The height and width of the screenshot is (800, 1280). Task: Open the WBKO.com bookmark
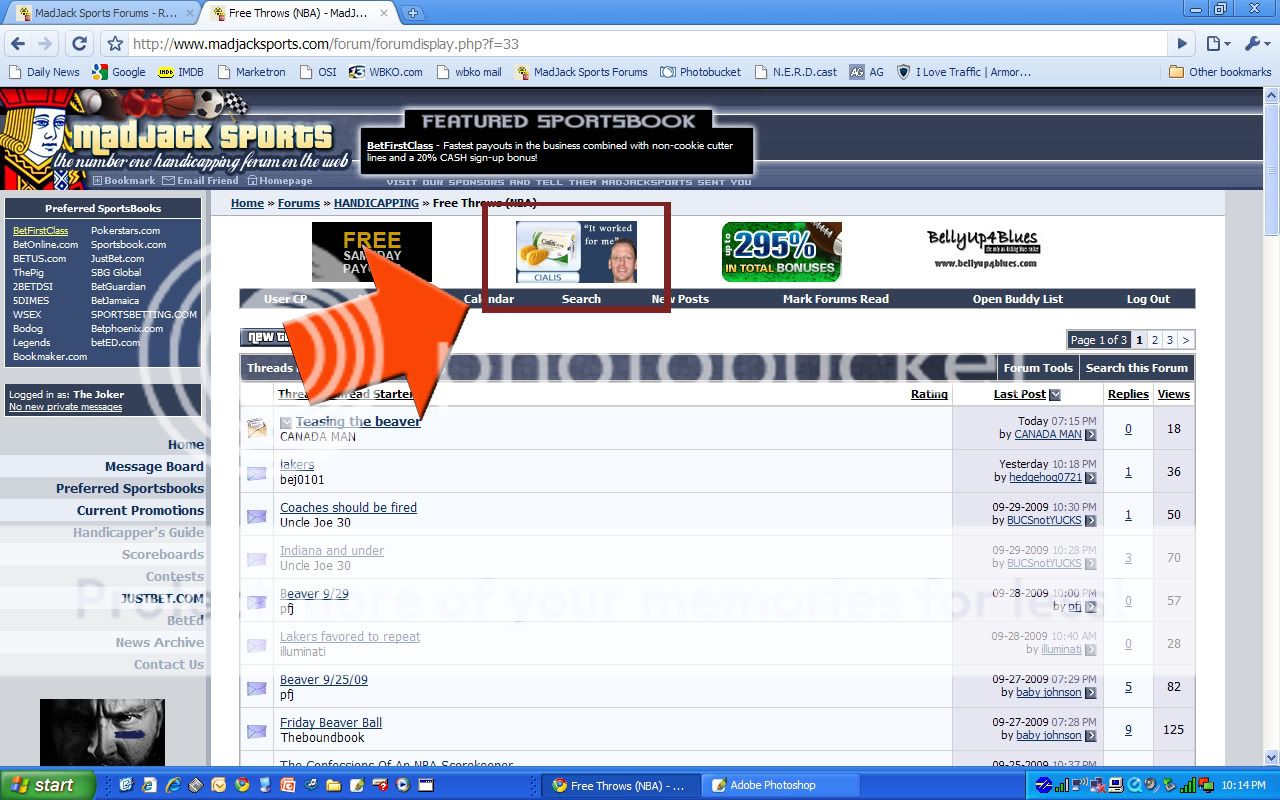coord(386,72)
